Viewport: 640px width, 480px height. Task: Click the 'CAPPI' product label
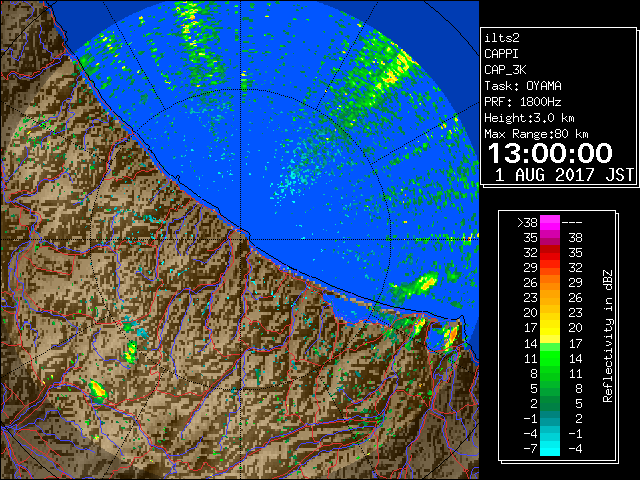501,54
